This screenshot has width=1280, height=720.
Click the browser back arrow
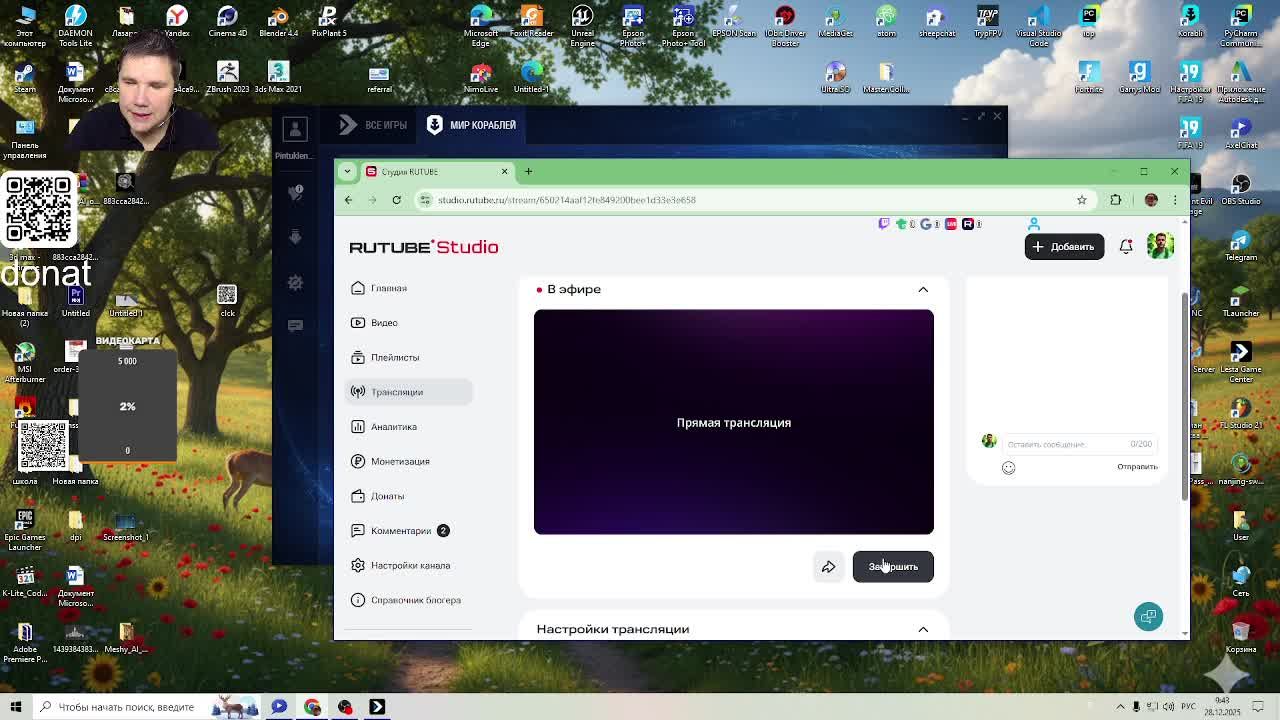(x=348, y=200)
